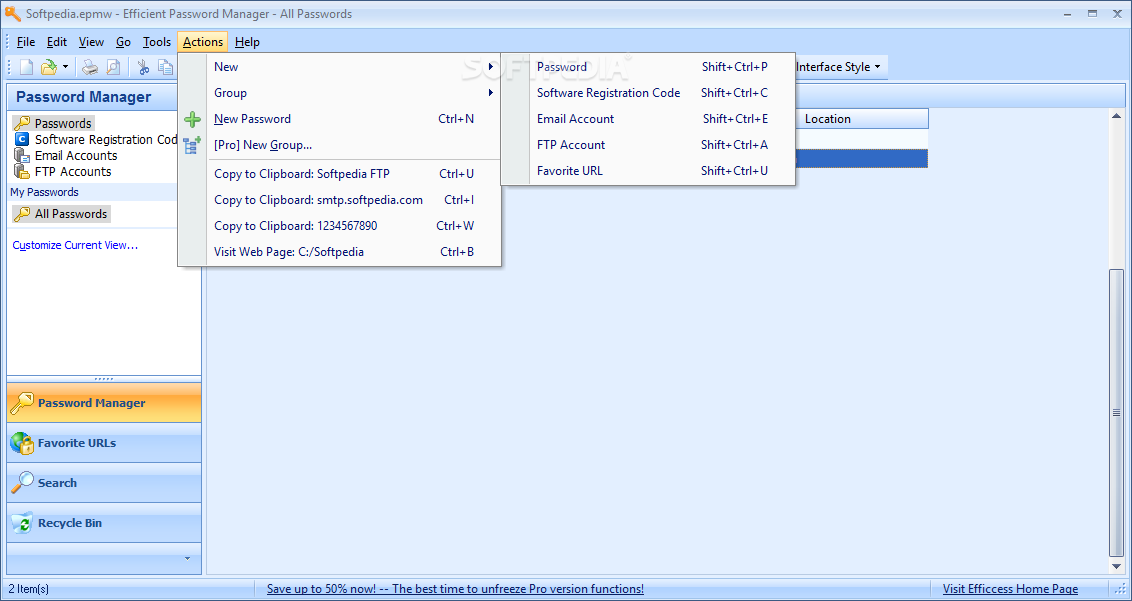
Task: Click the Copy toolbar icon
Action: [166, 68]
